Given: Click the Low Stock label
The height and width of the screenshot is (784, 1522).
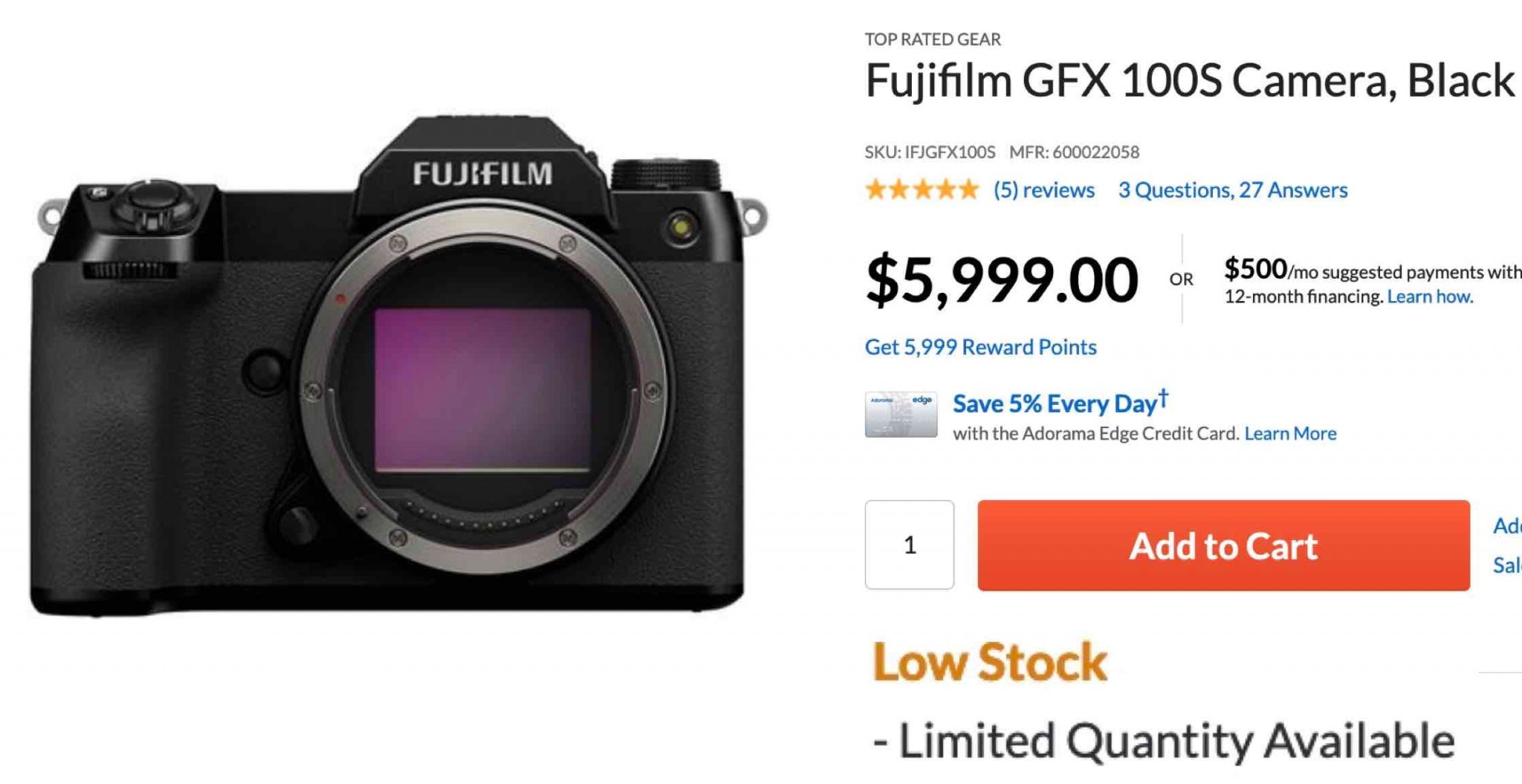Looking at the screenshot, I should coord(990,661).
